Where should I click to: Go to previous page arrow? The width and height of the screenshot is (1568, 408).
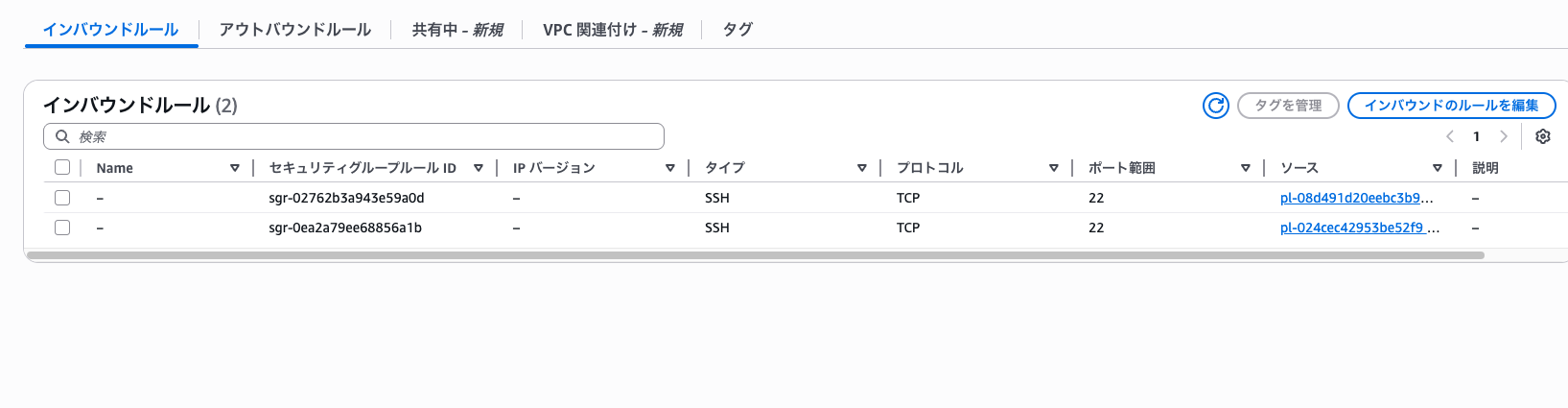tap(1450, 136)
